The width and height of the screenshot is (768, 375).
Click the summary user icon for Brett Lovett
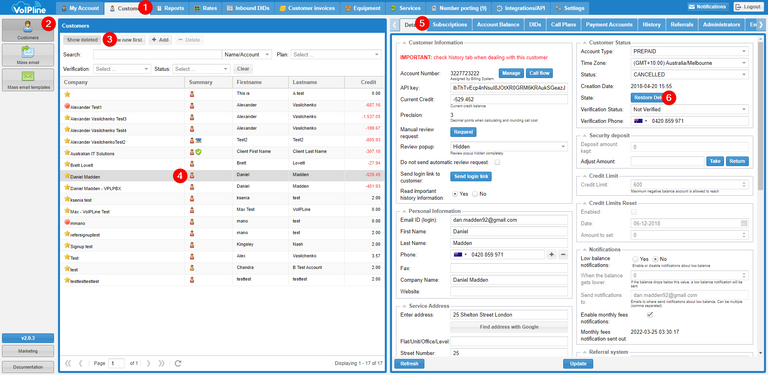point(192,164)
